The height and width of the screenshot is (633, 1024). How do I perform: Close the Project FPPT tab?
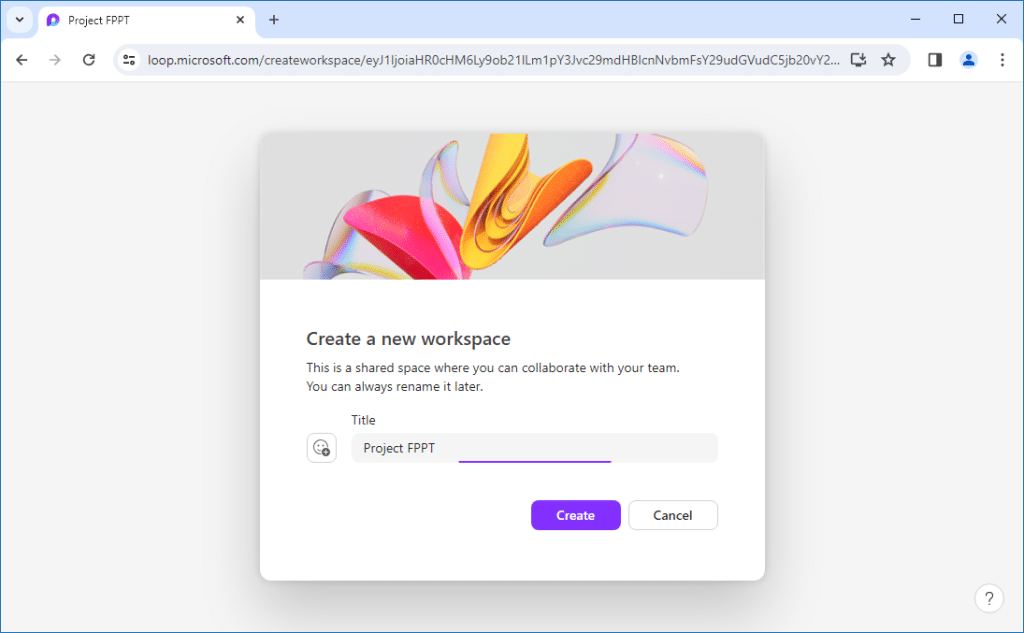pyautogui.click(x=239, y=19)
